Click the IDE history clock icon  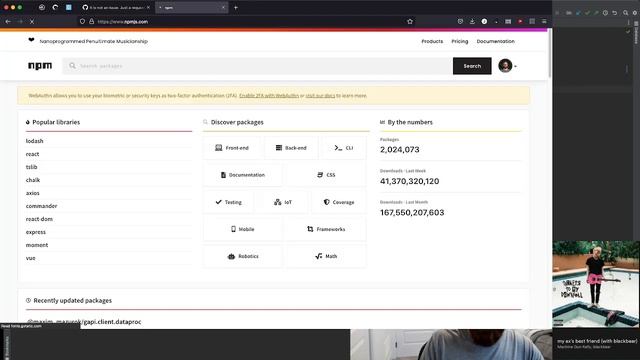(x=605, y=13)
